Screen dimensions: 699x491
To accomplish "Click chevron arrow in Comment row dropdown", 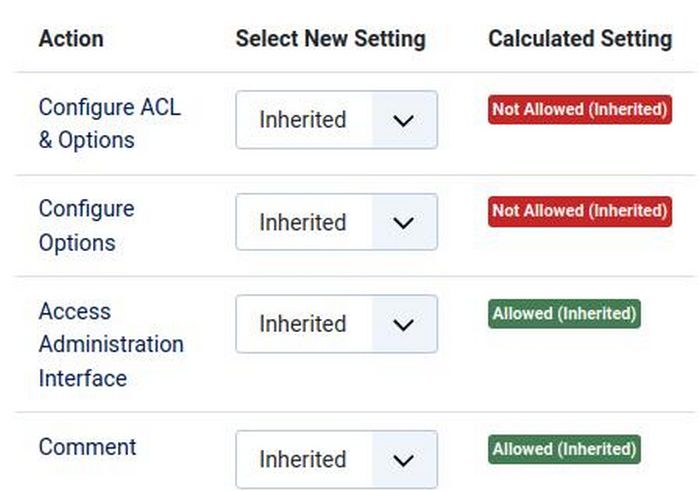I will (403, 460).
